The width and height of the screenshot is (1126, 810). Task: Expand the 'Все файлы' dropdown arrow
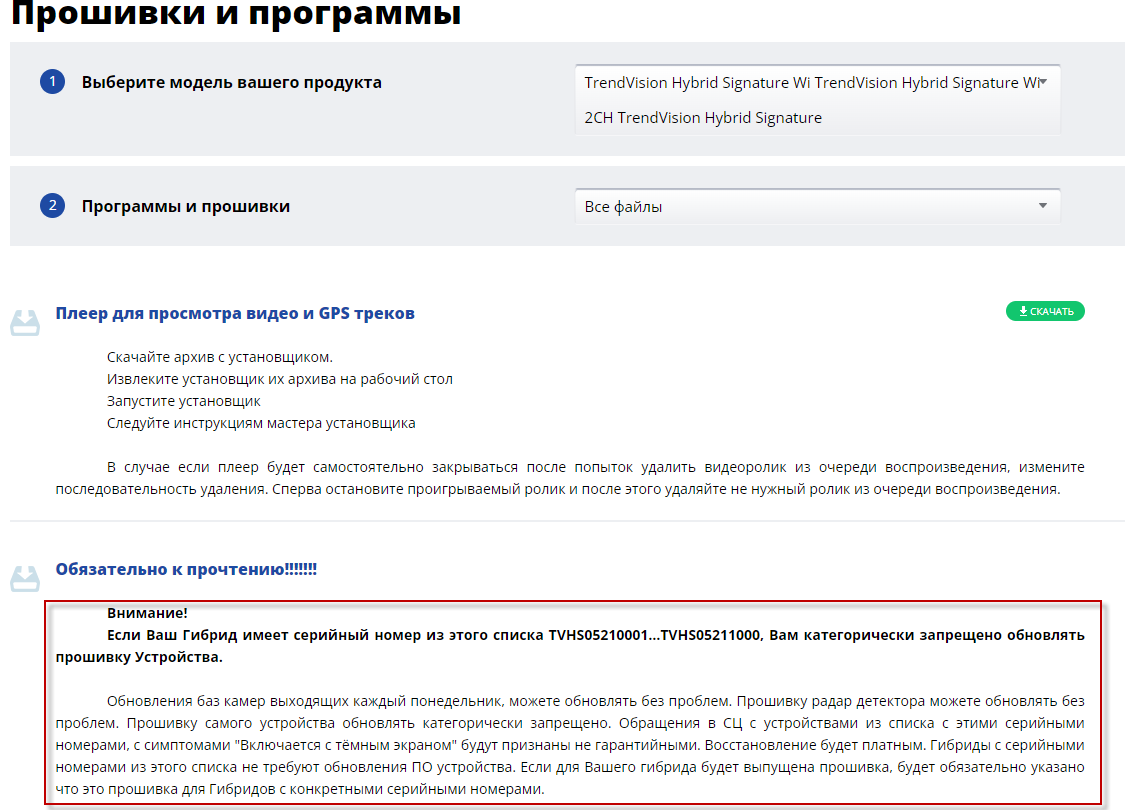coord(1042,206)
